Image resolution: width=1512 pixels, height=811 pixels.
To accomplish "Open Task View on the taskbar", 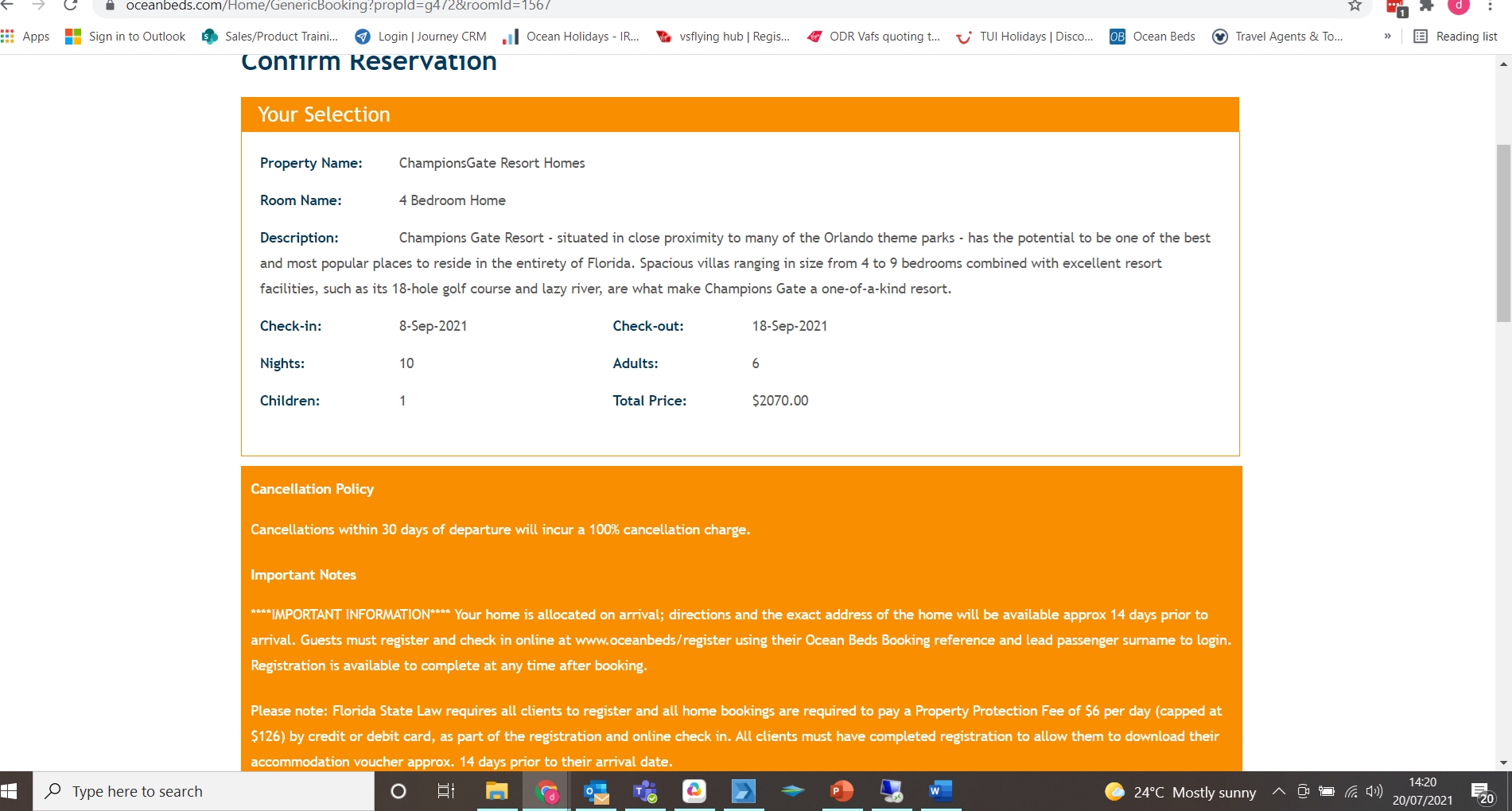I will click(x=446, y=791).
